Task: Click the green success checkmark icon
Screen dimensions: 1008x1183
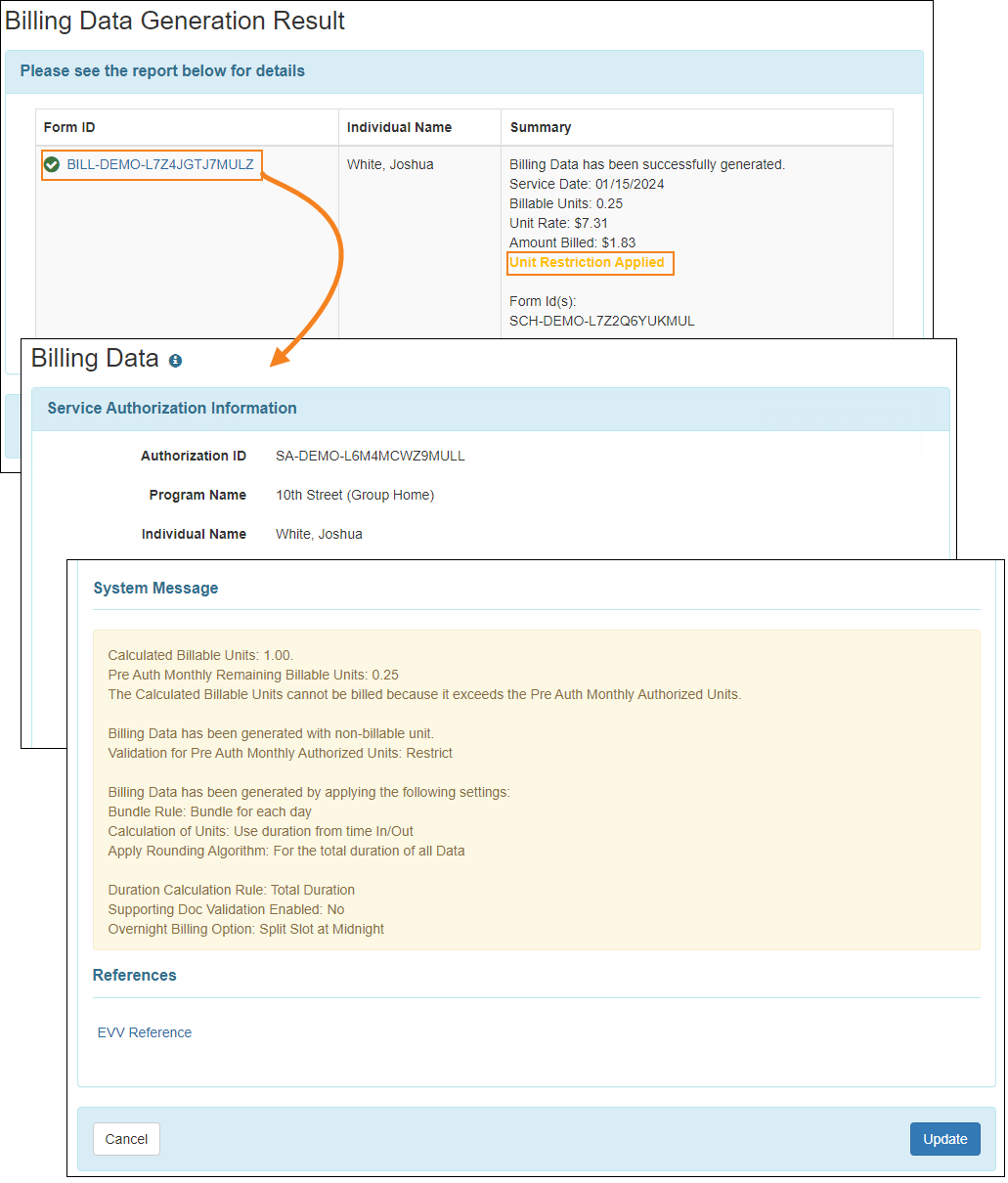Action: point(52,164)
